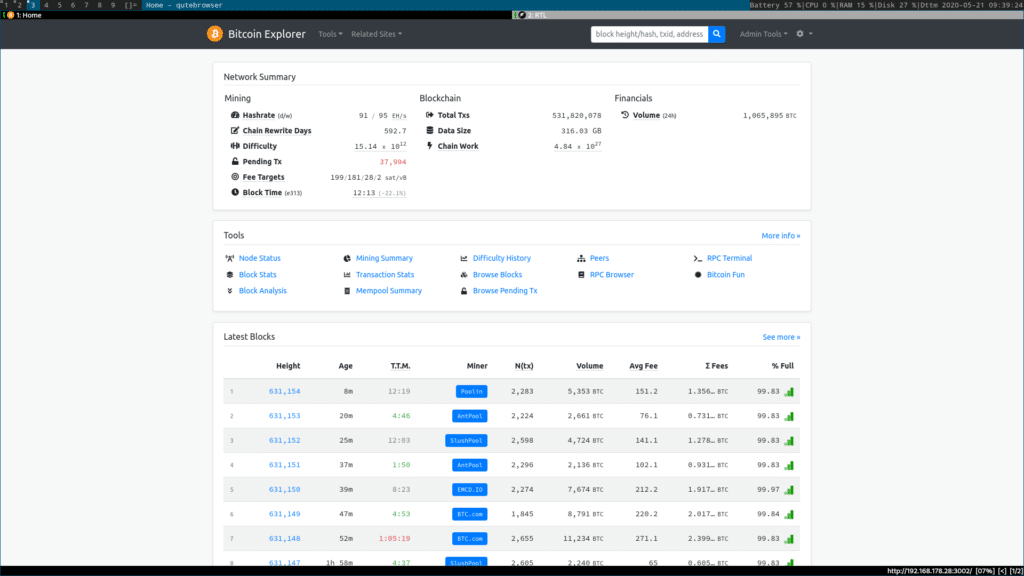Follow the 'See more »' link
Viewport: 1024px width, 576px height.
781,338
